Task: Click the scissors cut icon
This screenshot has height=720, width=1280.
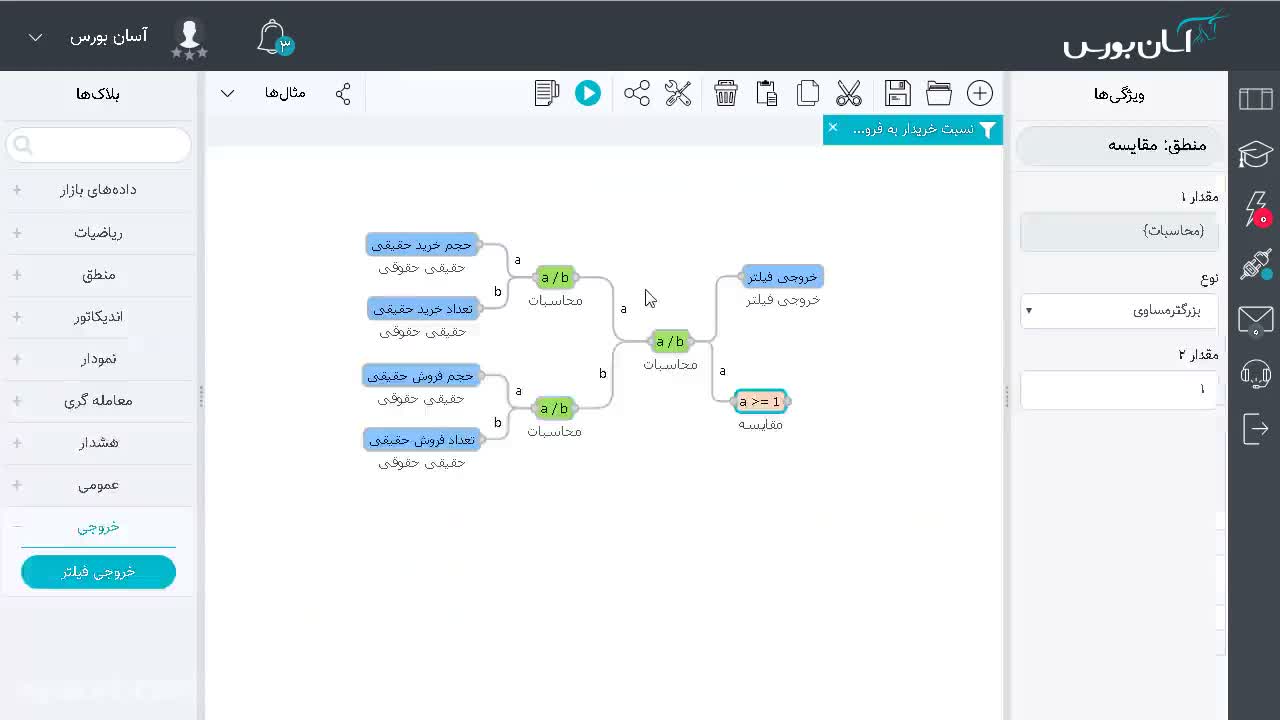Action: [849, 93]
